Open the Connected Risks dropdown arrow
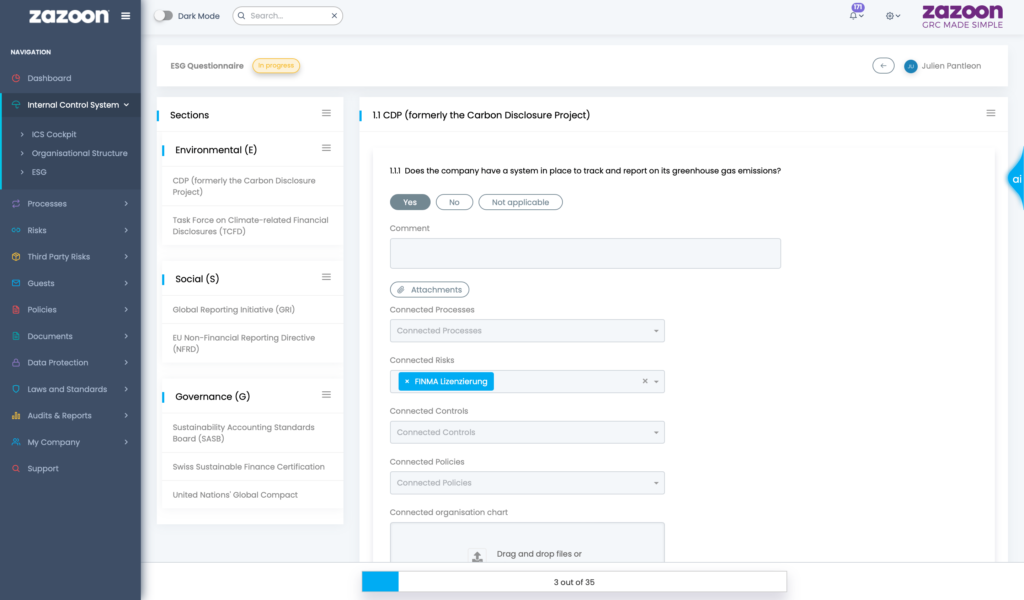Image resolution: width=1024 pixels, height=600 pixels. pyautogui.click(x=656, y=382)
